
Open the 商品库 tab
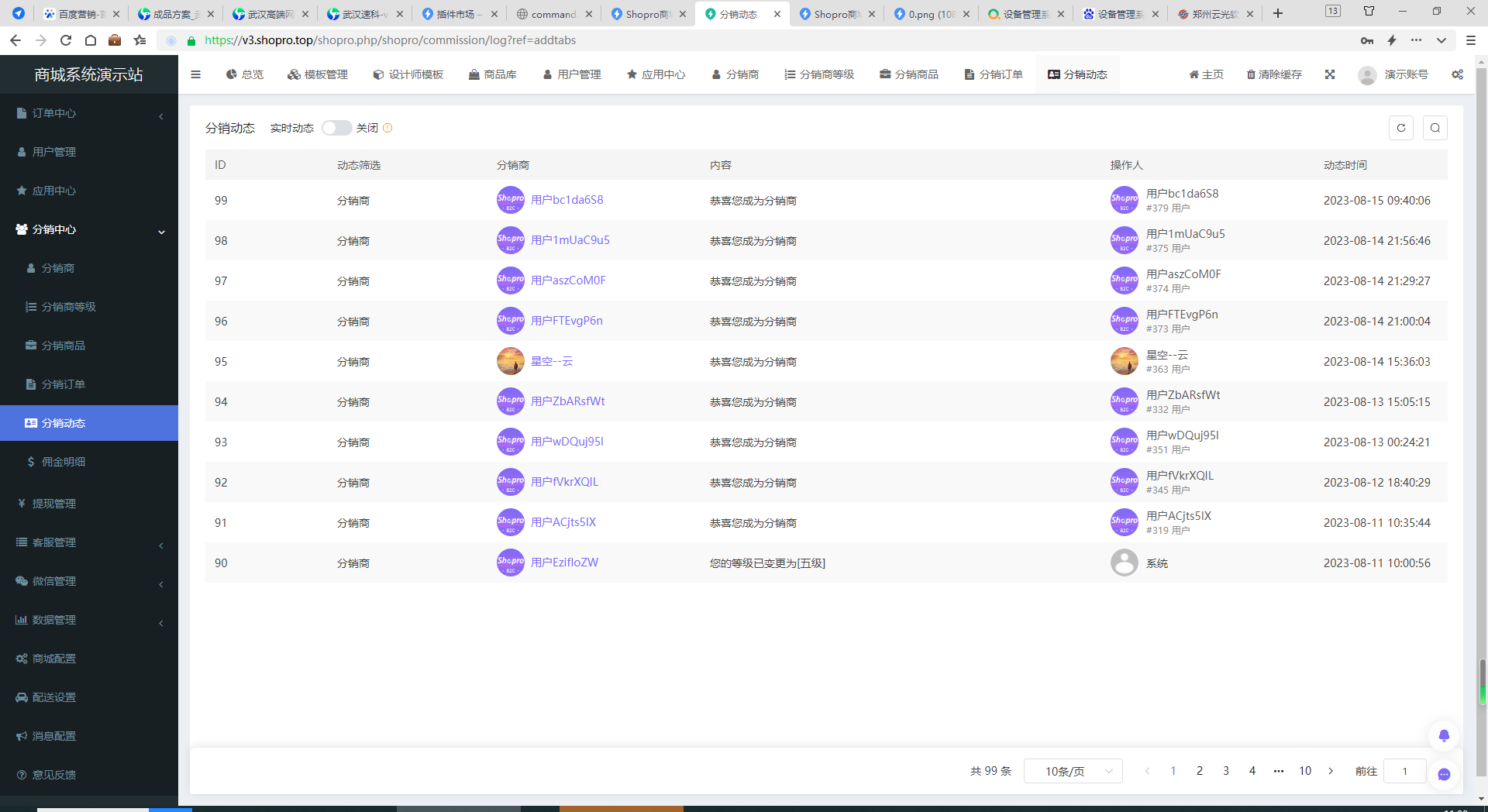click(x=493, y=74)
